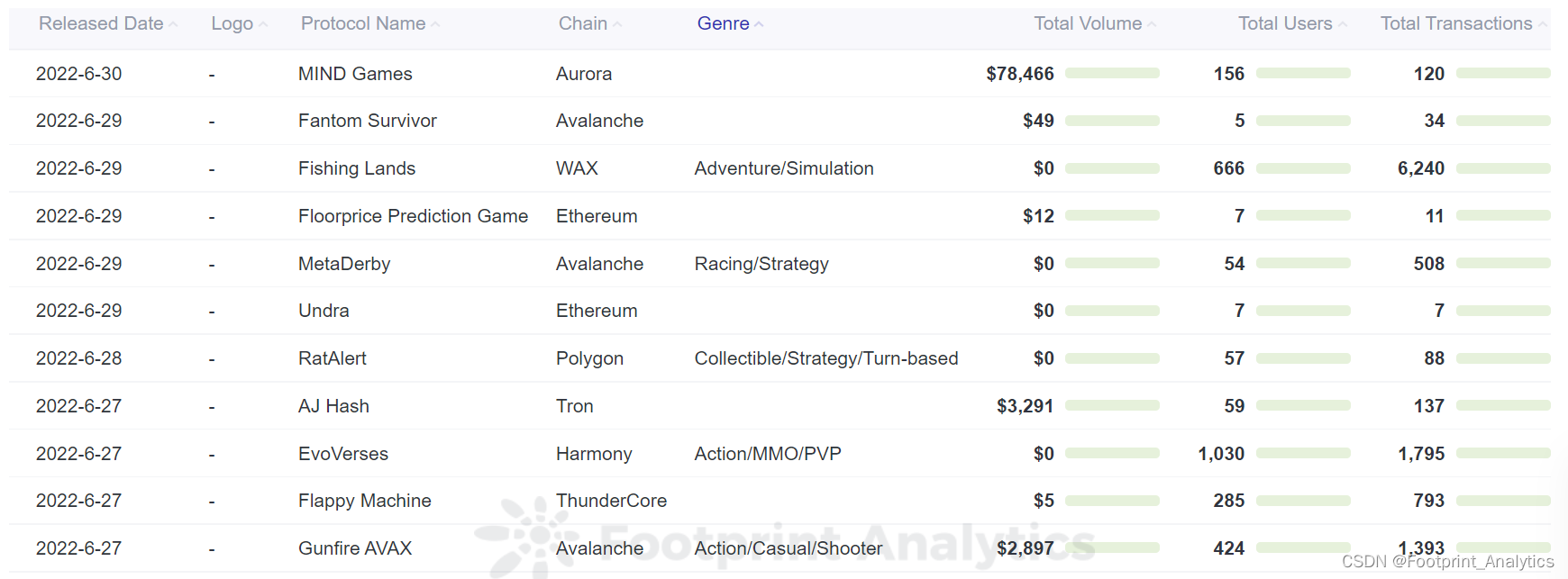Image resolution: width=1568 pixels, height=579 pixels.
Task: Click sort arrow next to Logo header
Action: click(x=263, y=25)
